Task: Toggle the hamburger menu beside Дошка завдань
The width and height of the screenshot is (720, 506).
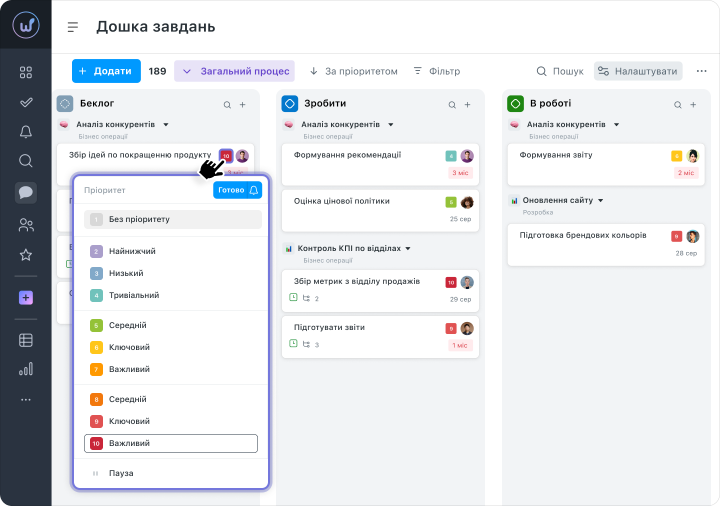Action: click(x=72, y=27)
